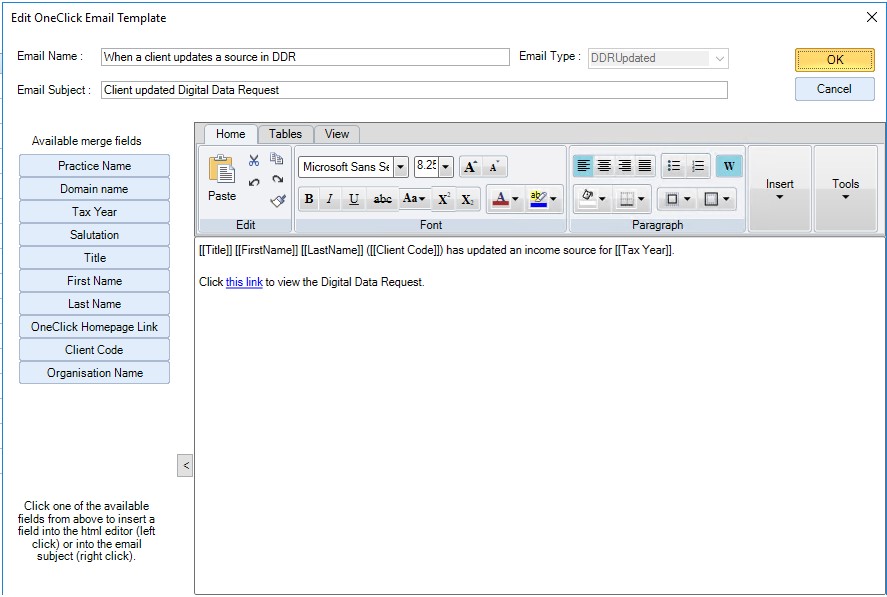Undo the last edit
The image size is (887, 597).
pos(254,182)
